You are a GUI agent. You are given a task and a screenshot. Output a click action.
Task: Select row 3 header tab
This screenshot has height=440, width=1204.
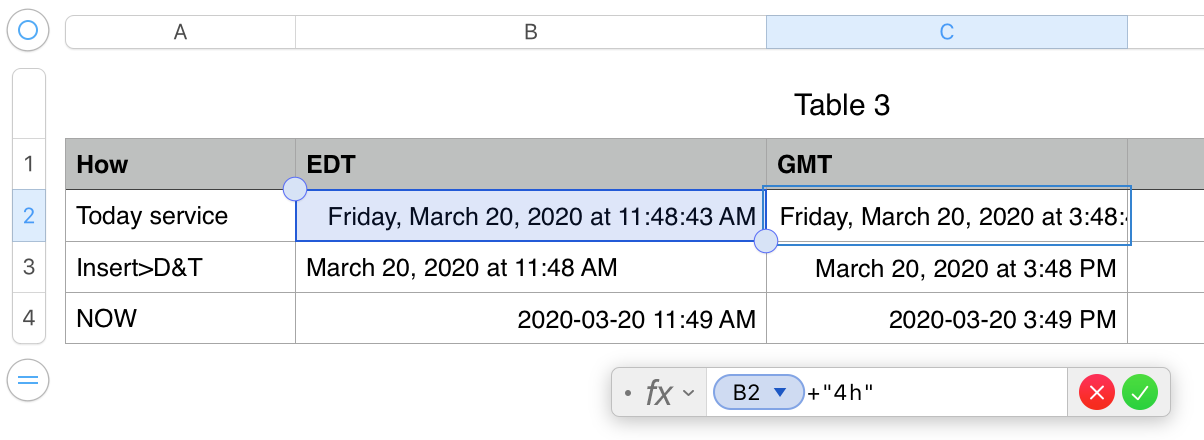point(28,267)
